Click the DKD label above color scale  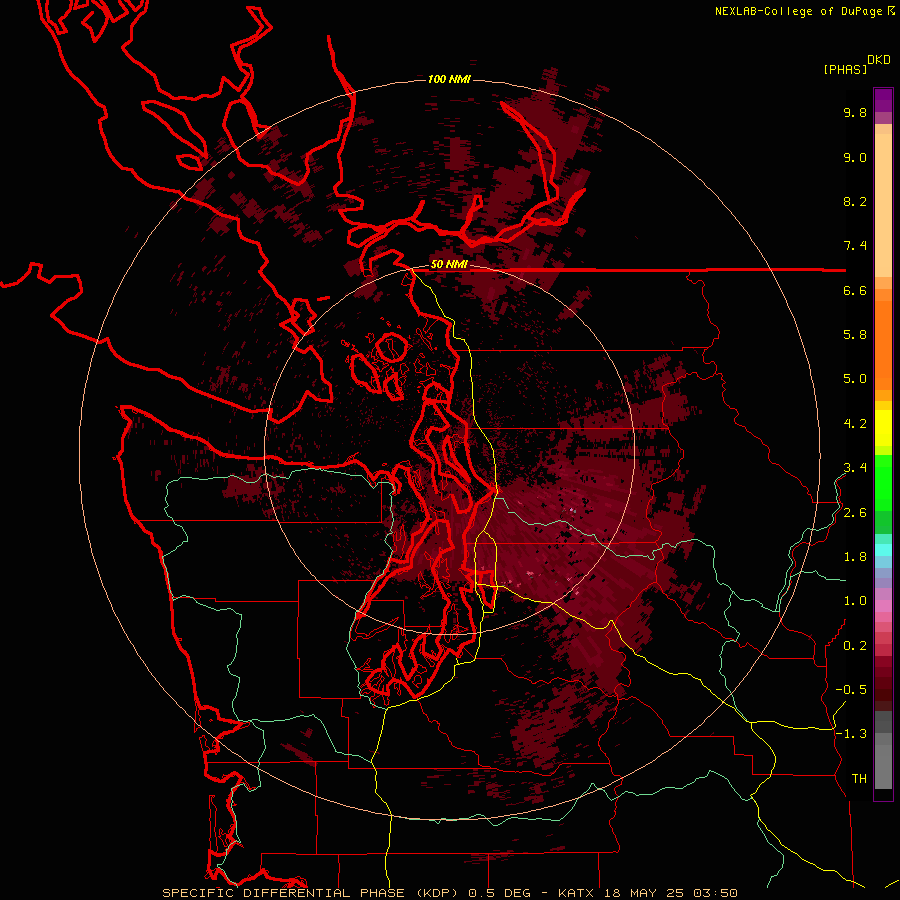[x=879, y=60]
